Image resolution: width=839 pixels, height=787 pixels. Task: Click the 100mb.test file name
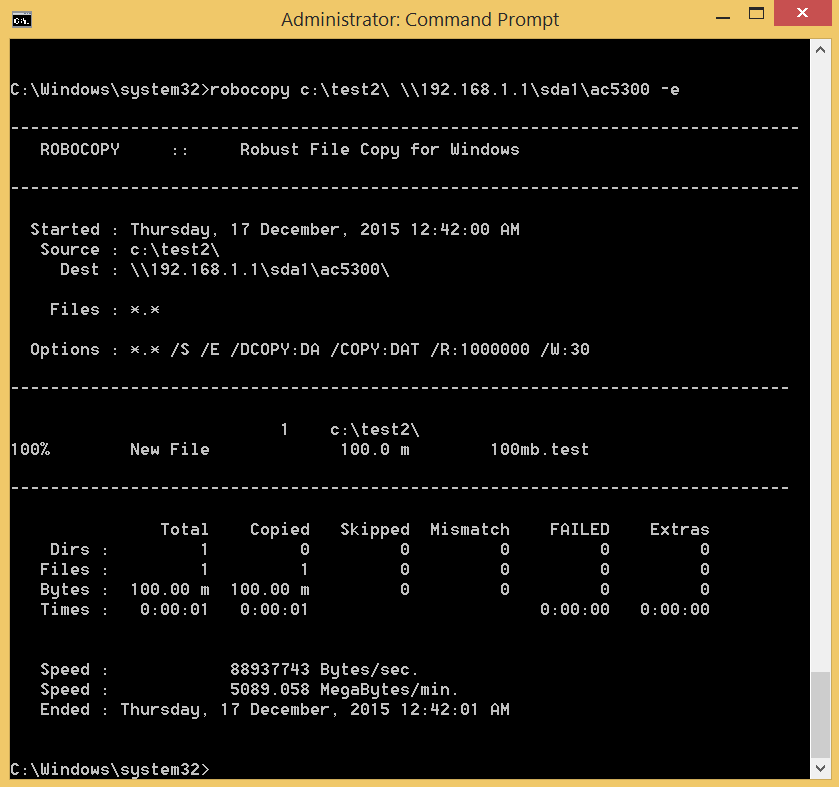539,450
